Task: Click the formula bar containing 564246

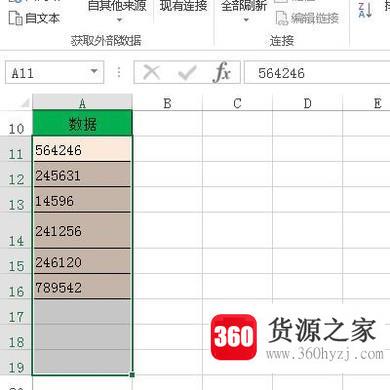Action: coord(317,73)
